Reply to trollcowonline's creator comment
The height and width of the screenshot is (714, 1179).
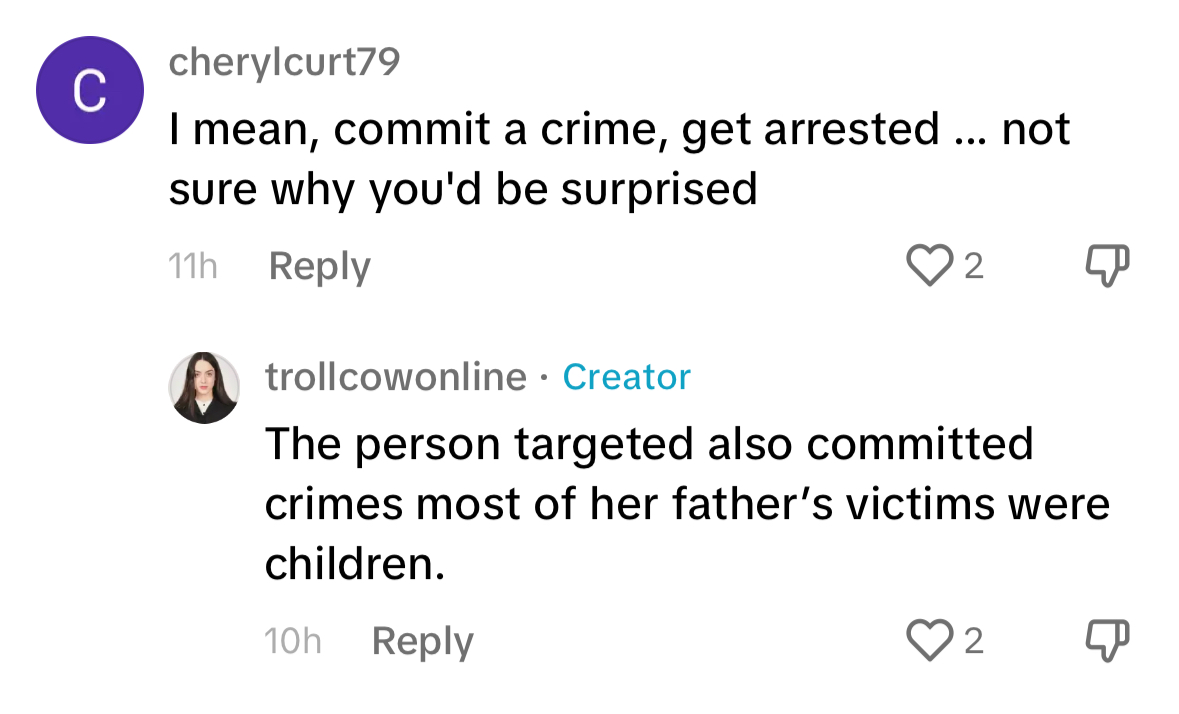tap(423, 642)
